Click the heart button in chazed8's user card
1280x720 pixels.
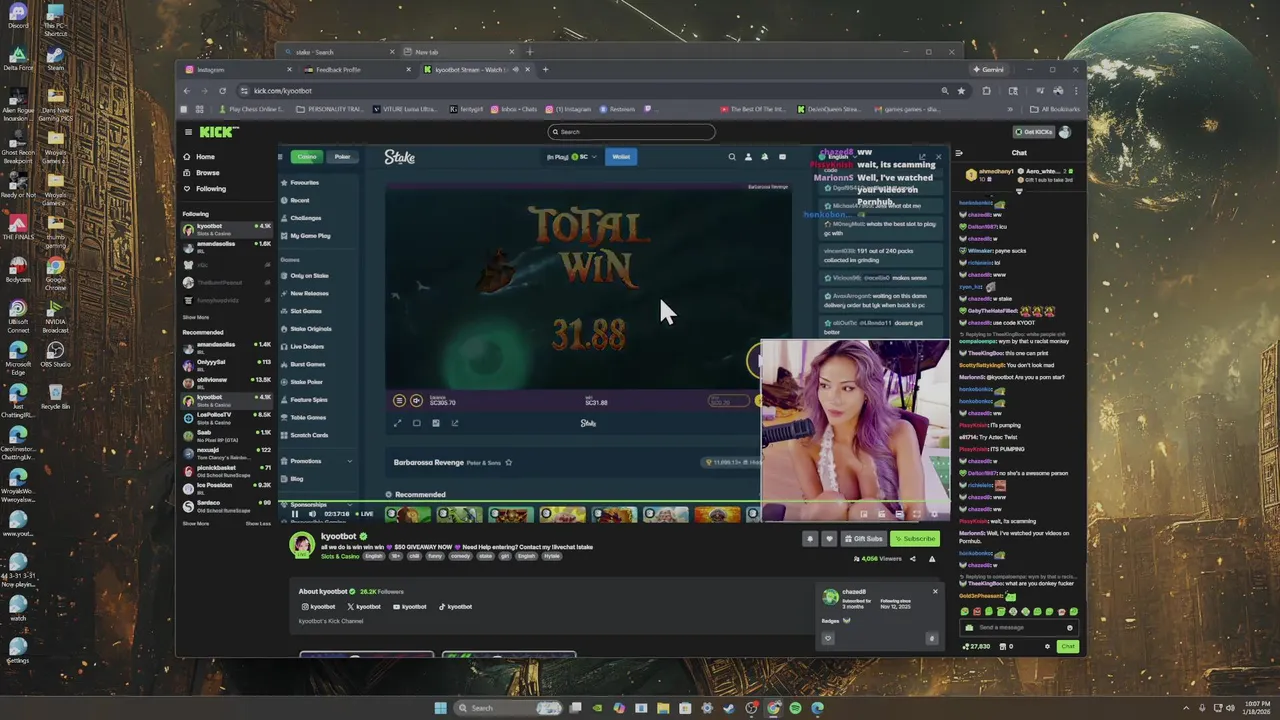tap(828, 638)
